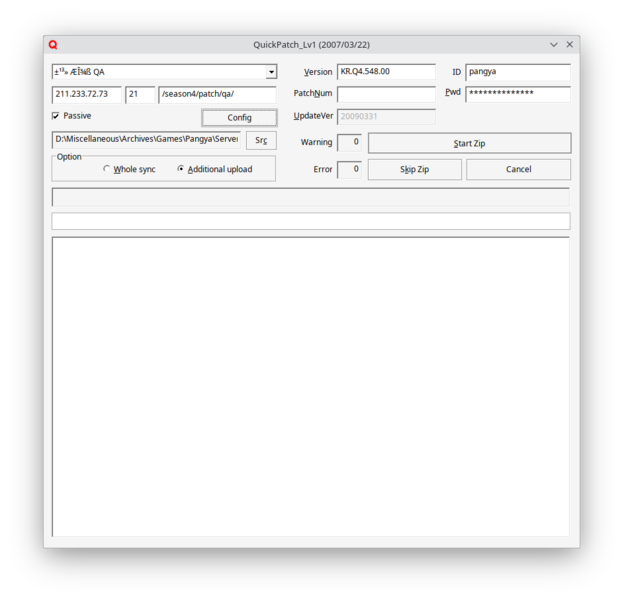Focus the source directory path field
Screen dimensions: 624x600
[x=146, y=140]
